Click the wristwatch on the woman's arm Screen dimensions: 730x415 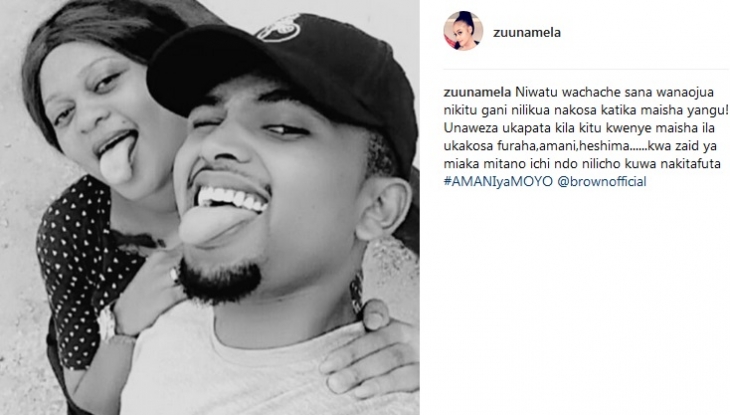click(x=108, y=322)
